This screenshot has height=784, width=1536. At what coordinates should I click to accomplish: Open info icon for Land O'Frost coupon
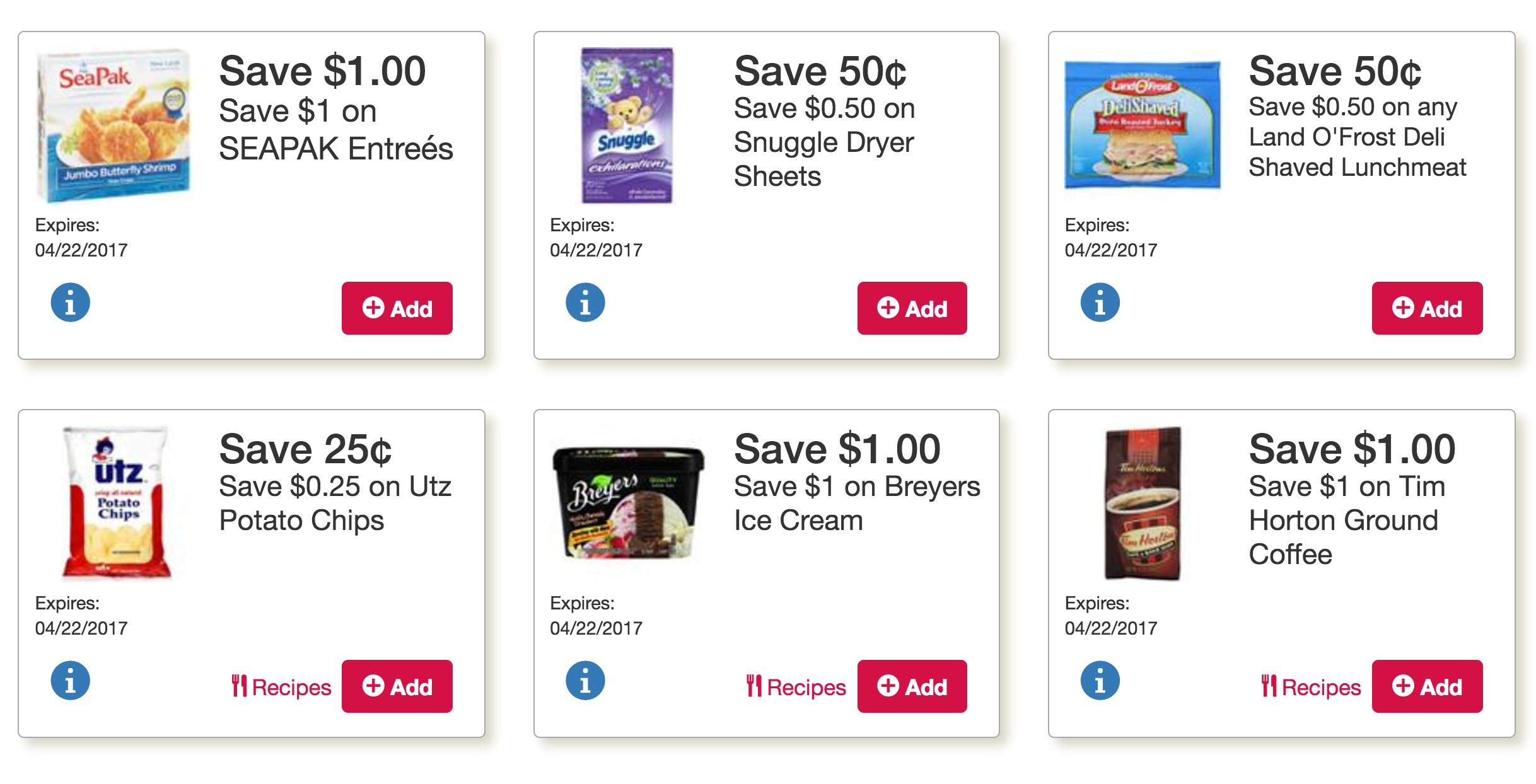(1100, 303)
